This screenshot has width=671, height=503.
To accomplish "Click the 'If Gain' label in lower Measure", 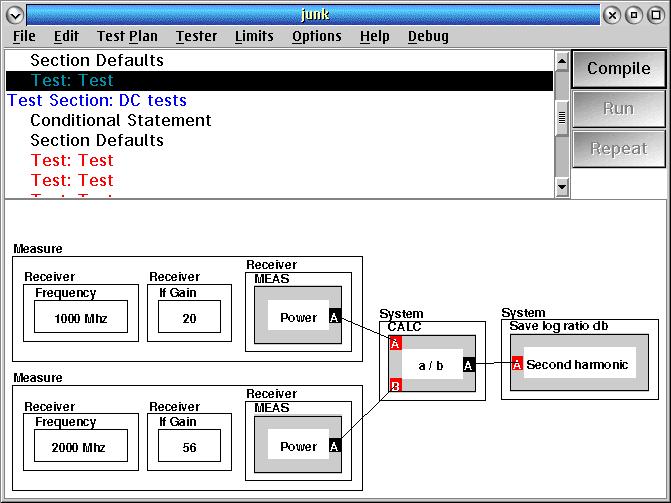I will point(178,422).
